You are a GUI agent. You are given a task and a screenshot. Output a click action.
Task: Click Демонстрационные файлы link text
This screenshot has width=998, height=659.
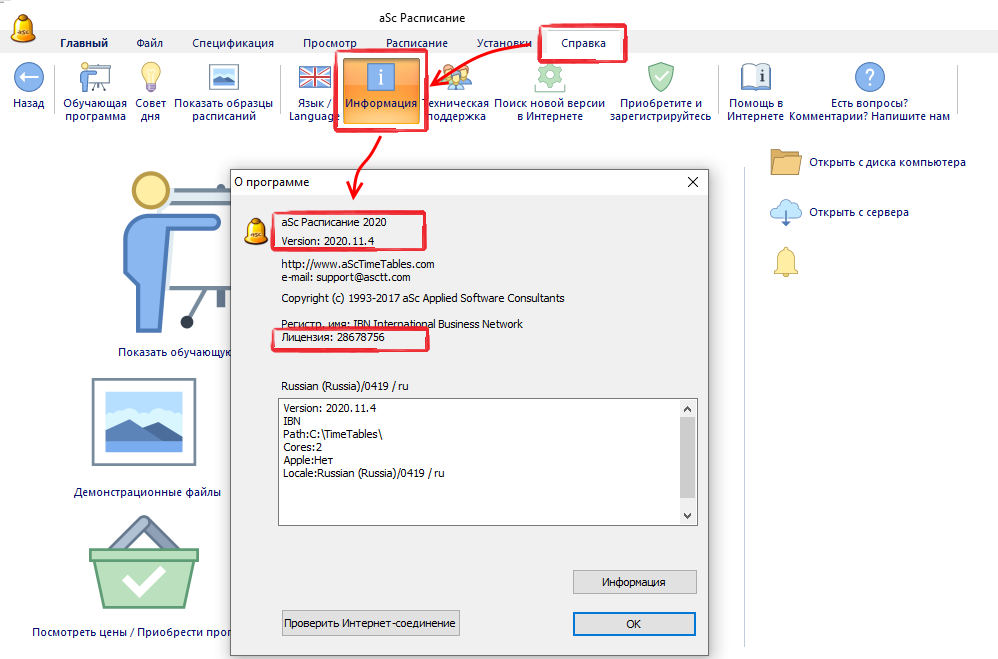(x=147, y=492)
